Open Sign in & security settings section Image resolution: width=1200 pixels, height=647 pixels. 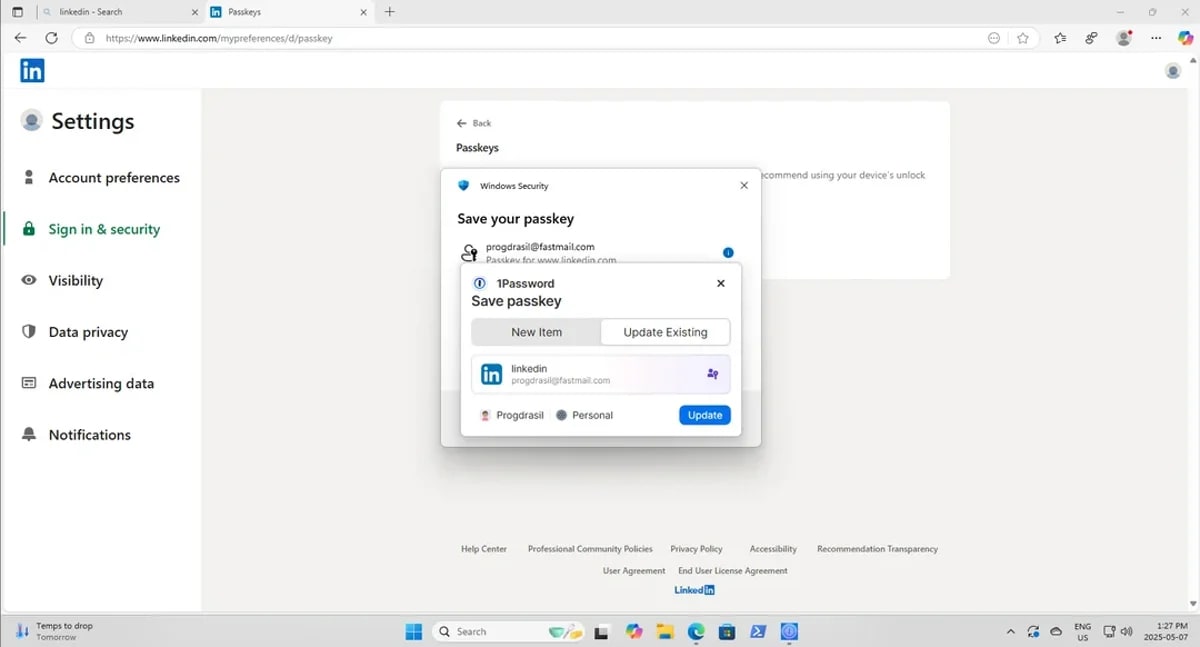click(104, 229)
